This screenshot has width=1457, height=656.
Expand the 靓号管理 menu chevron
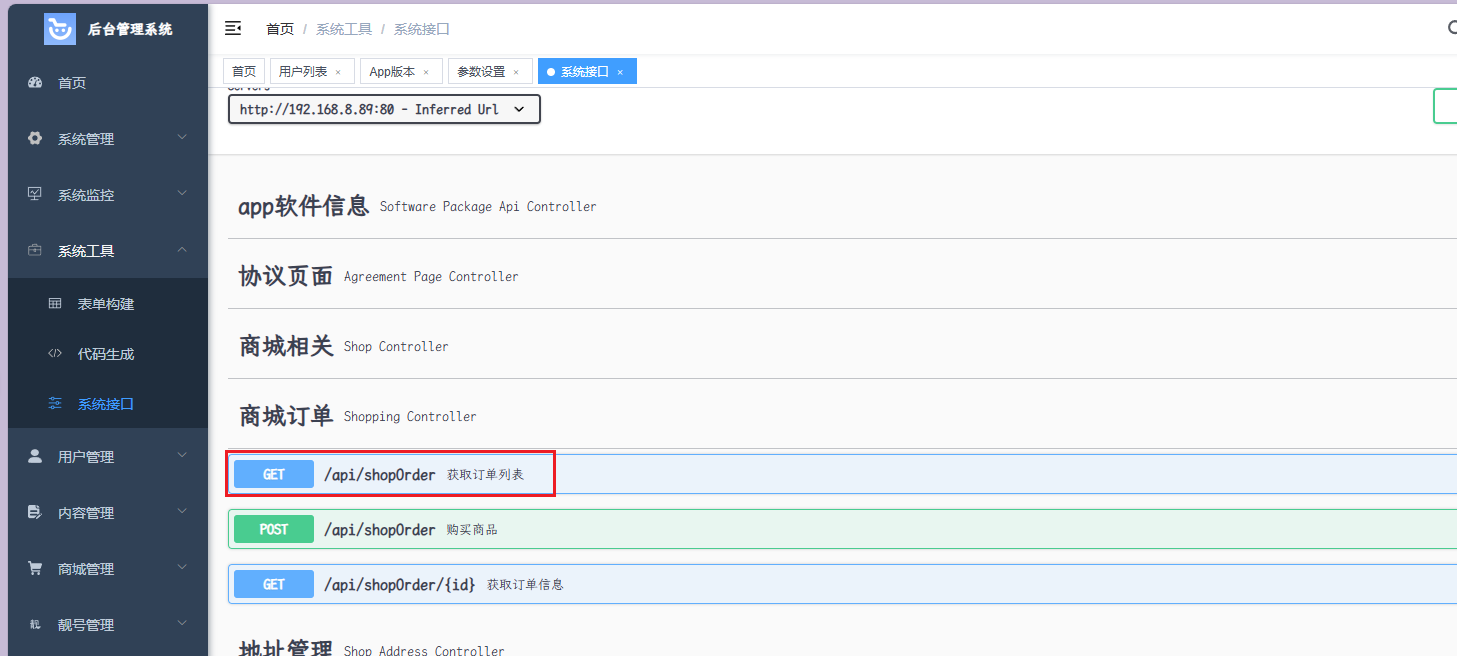click(182, 624)
